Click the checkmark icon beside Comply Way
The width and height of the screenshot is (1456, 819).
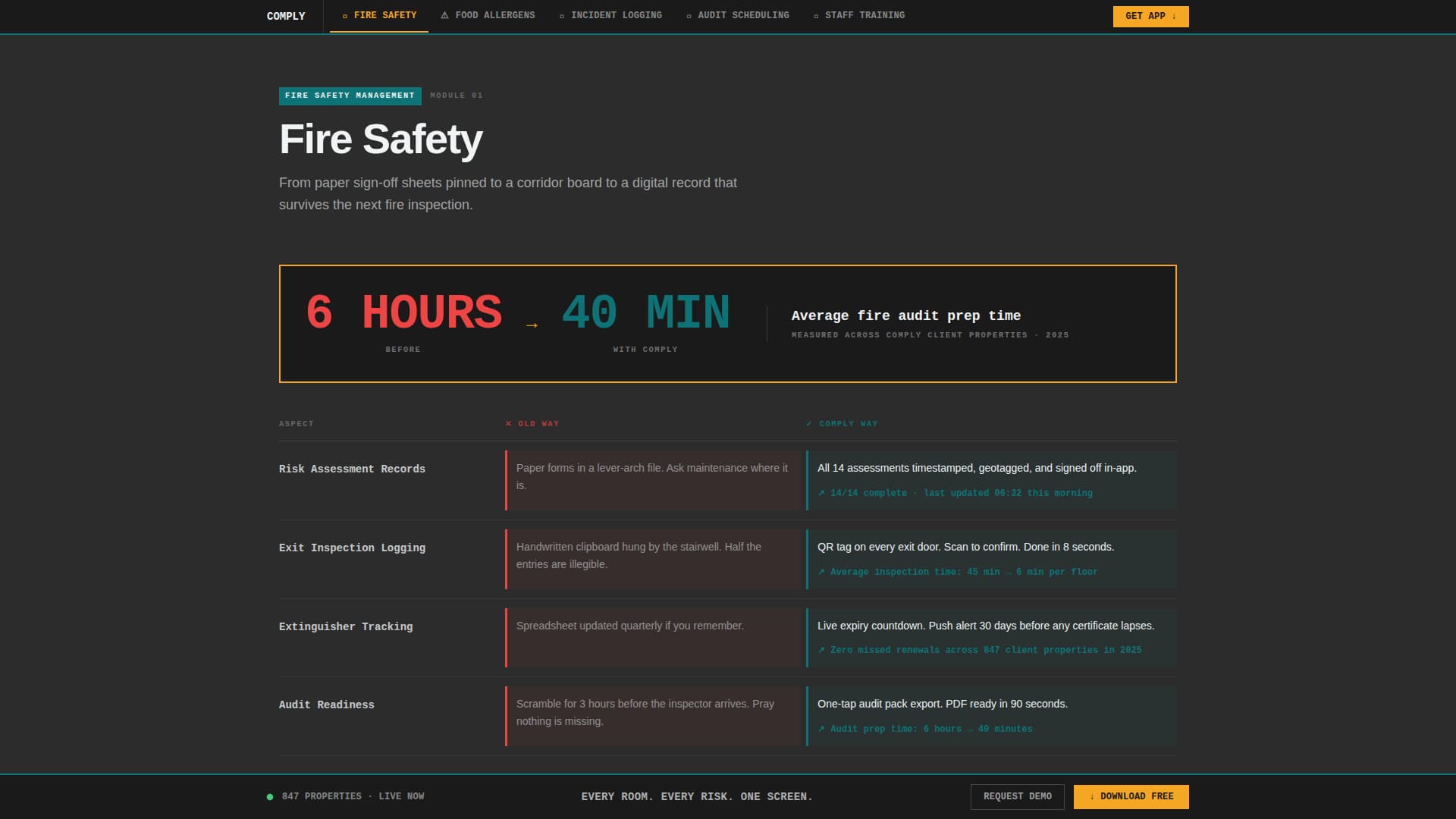point(809,424)
